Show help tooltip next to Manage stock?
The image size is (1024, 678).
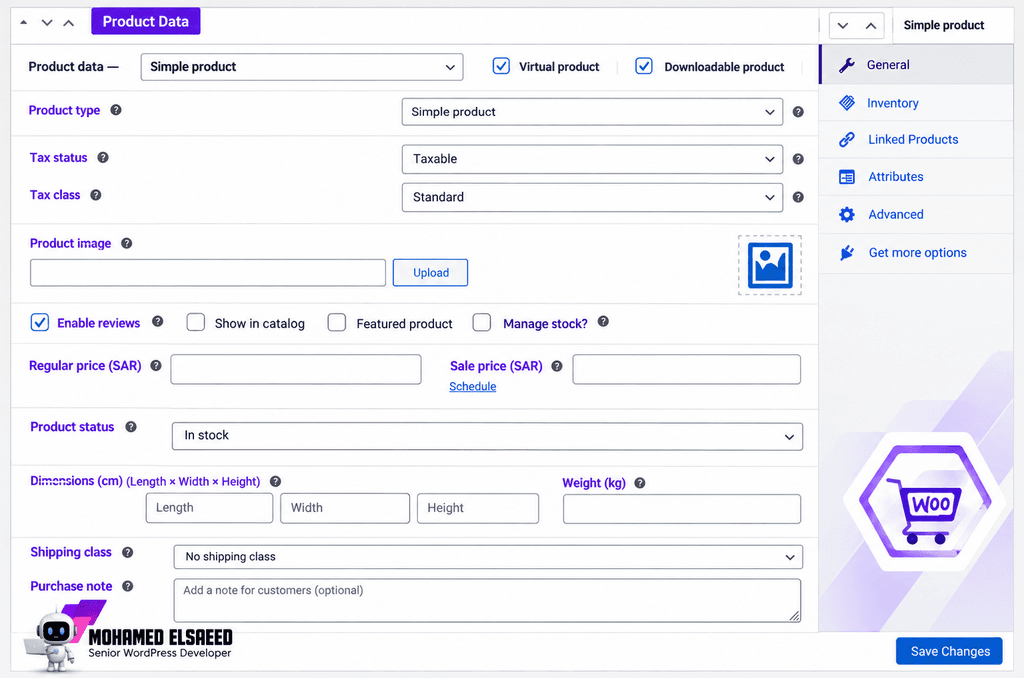pyautogui.click(x=603, y=321)
